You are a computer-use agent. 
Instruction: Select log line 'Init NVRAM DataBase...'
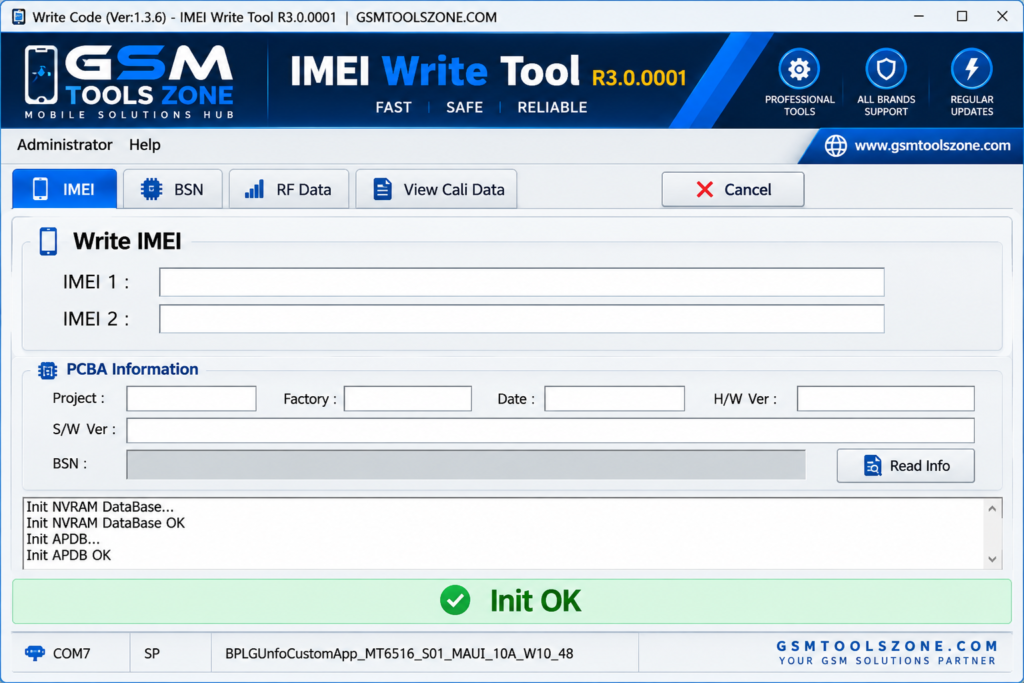point(100,507)
